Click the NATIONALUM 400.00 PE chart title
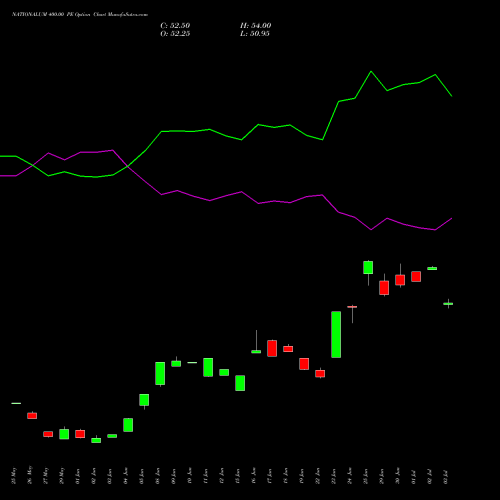This screenshot has height=500, width=500. [80, 15]
